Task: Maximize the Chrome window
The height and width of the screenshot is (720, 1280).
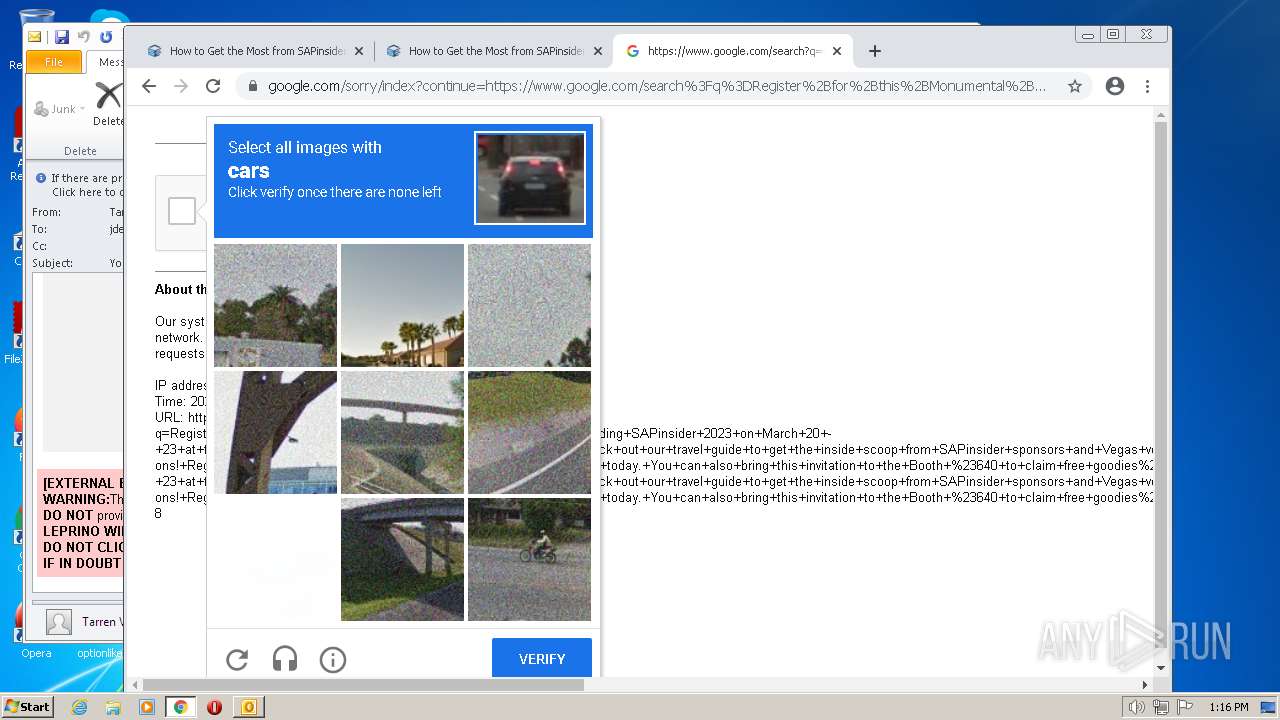Action: click(x=1113, y=34)
